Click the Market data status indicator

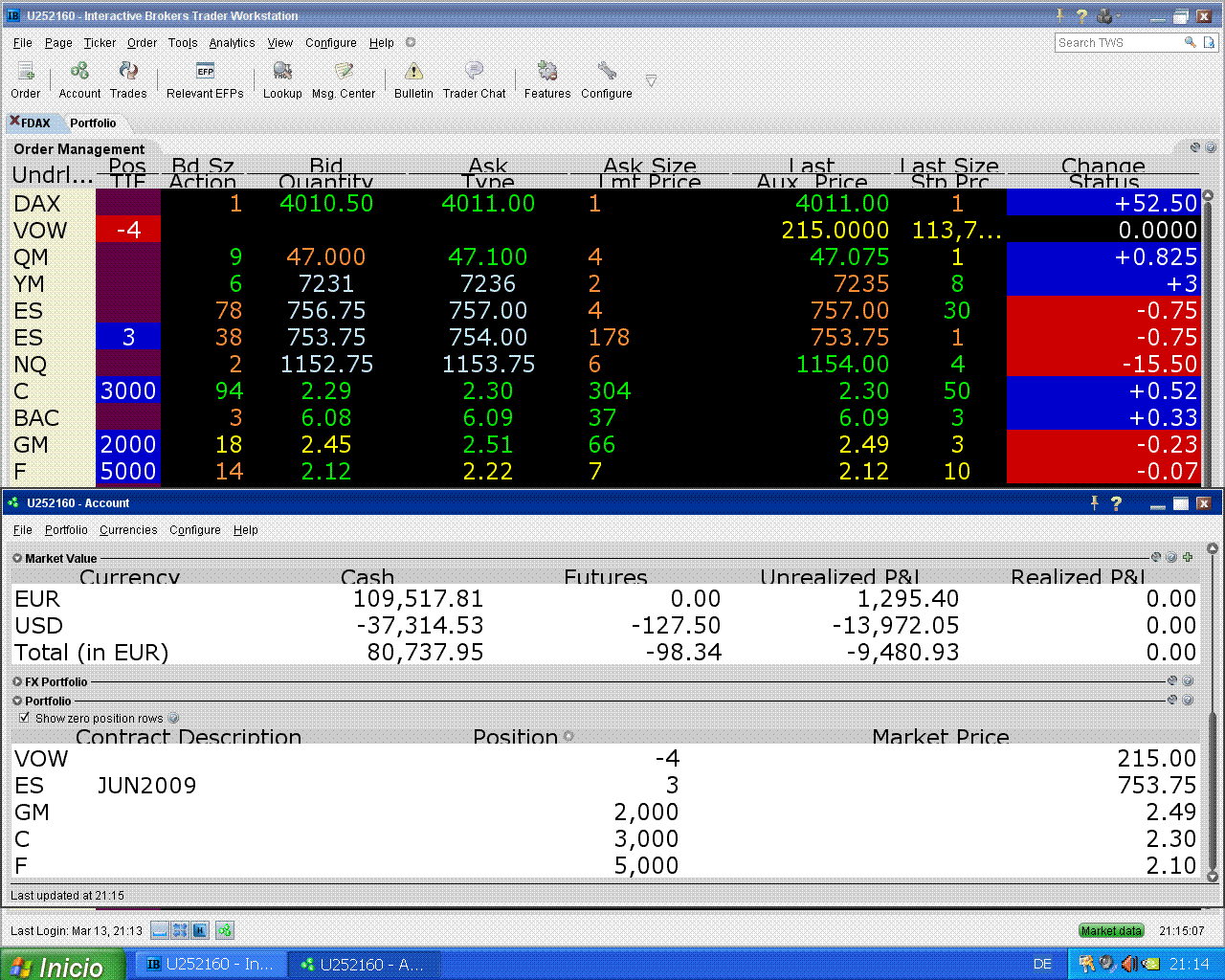(x=1111, y=930)
